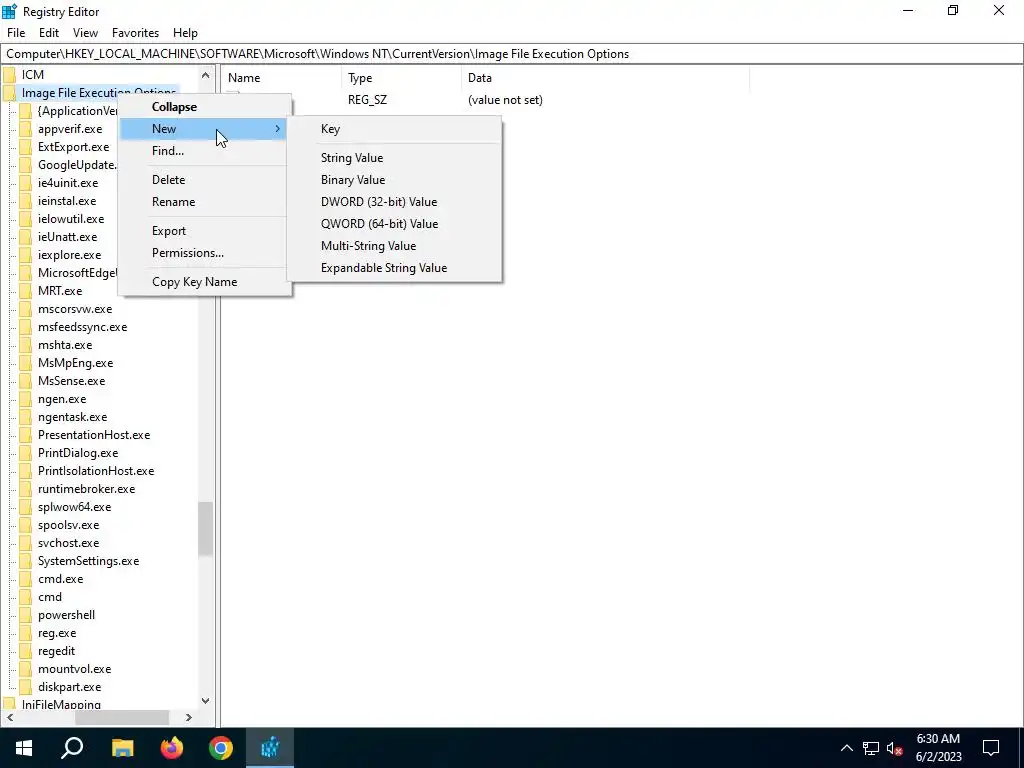1024x768 pixels.
Task: Select the ngentask.exe key
Action: click(72, 417)
